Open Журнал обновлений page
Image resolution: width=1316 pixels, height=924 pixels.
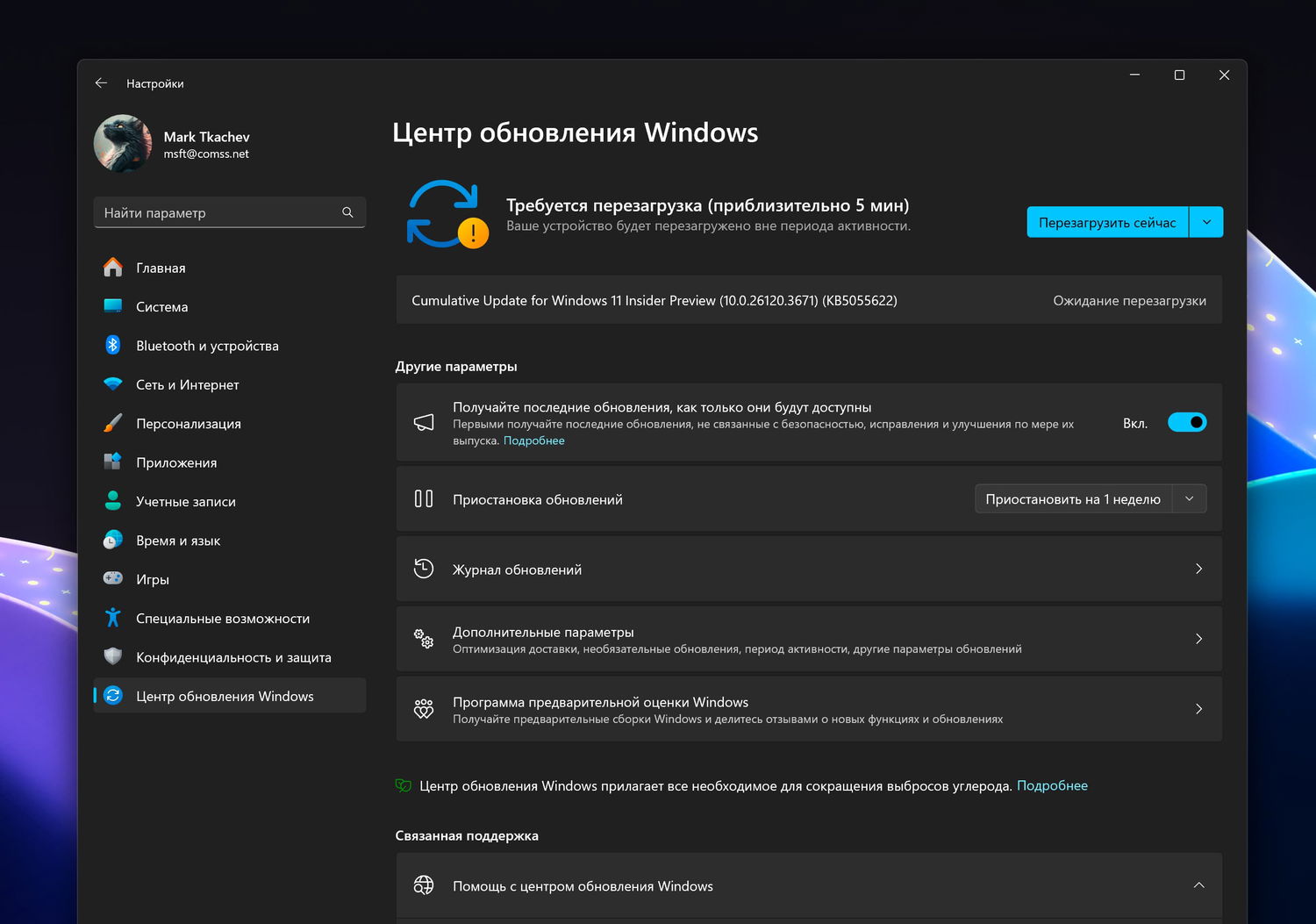coord(808,569)
